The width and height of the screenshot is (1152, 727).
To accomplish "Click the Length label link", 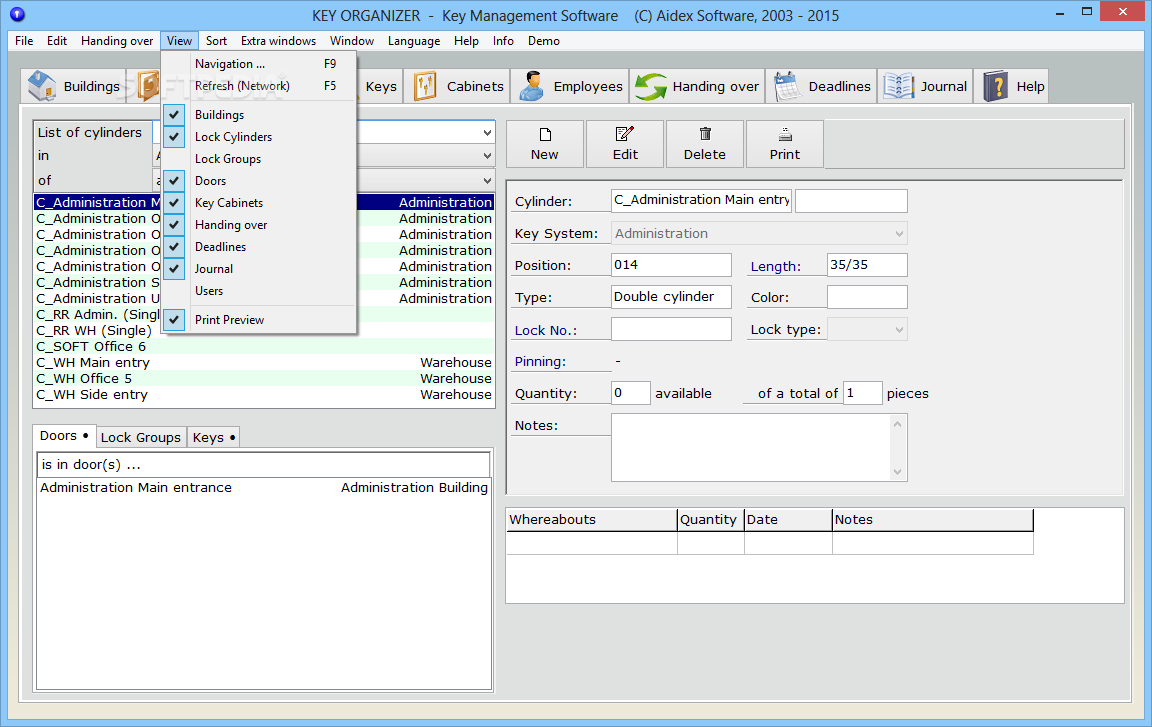I will tap(775, 267).
